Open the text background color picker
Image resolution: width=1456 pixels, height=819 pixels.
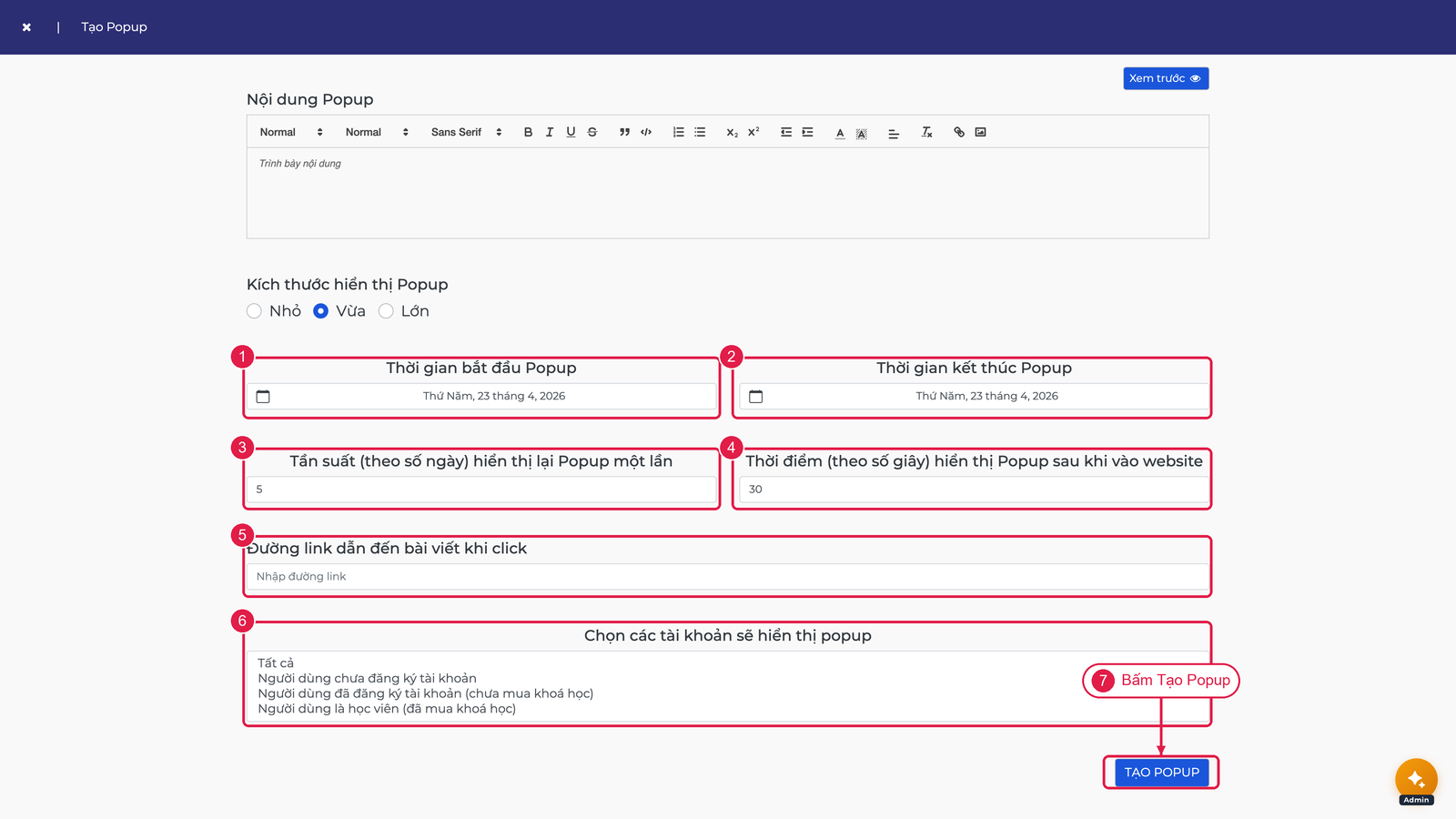coord(861,132)
